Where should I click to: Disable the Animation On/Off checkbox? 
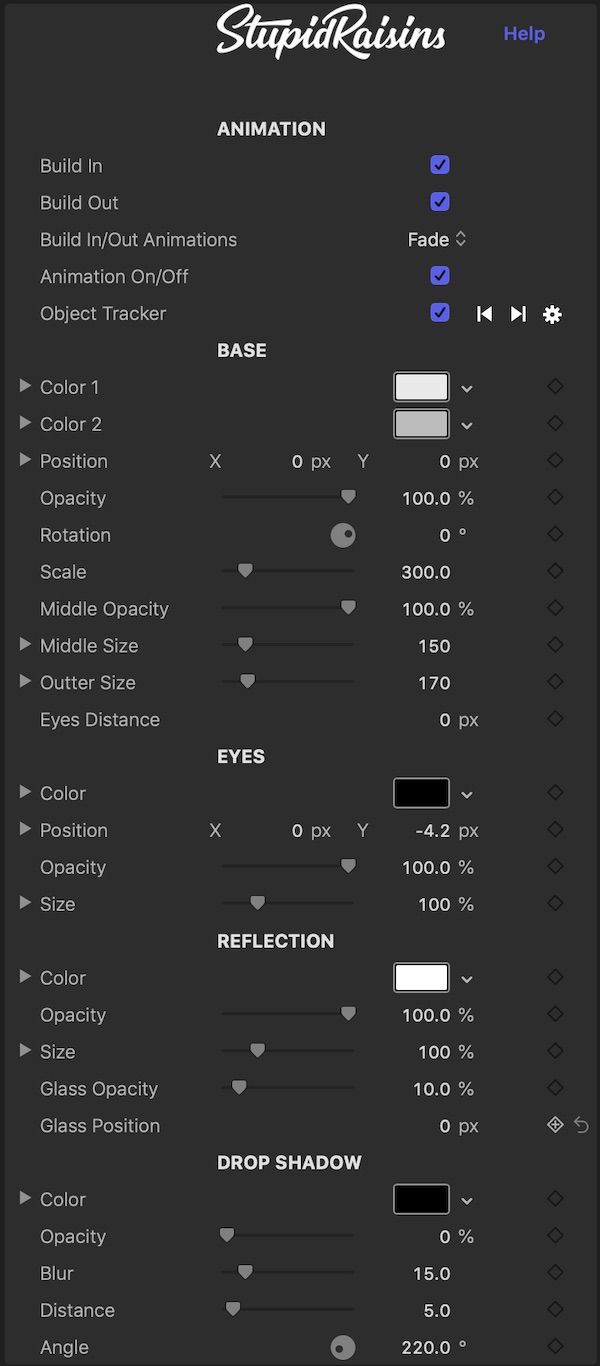click(x=440, y=276)
